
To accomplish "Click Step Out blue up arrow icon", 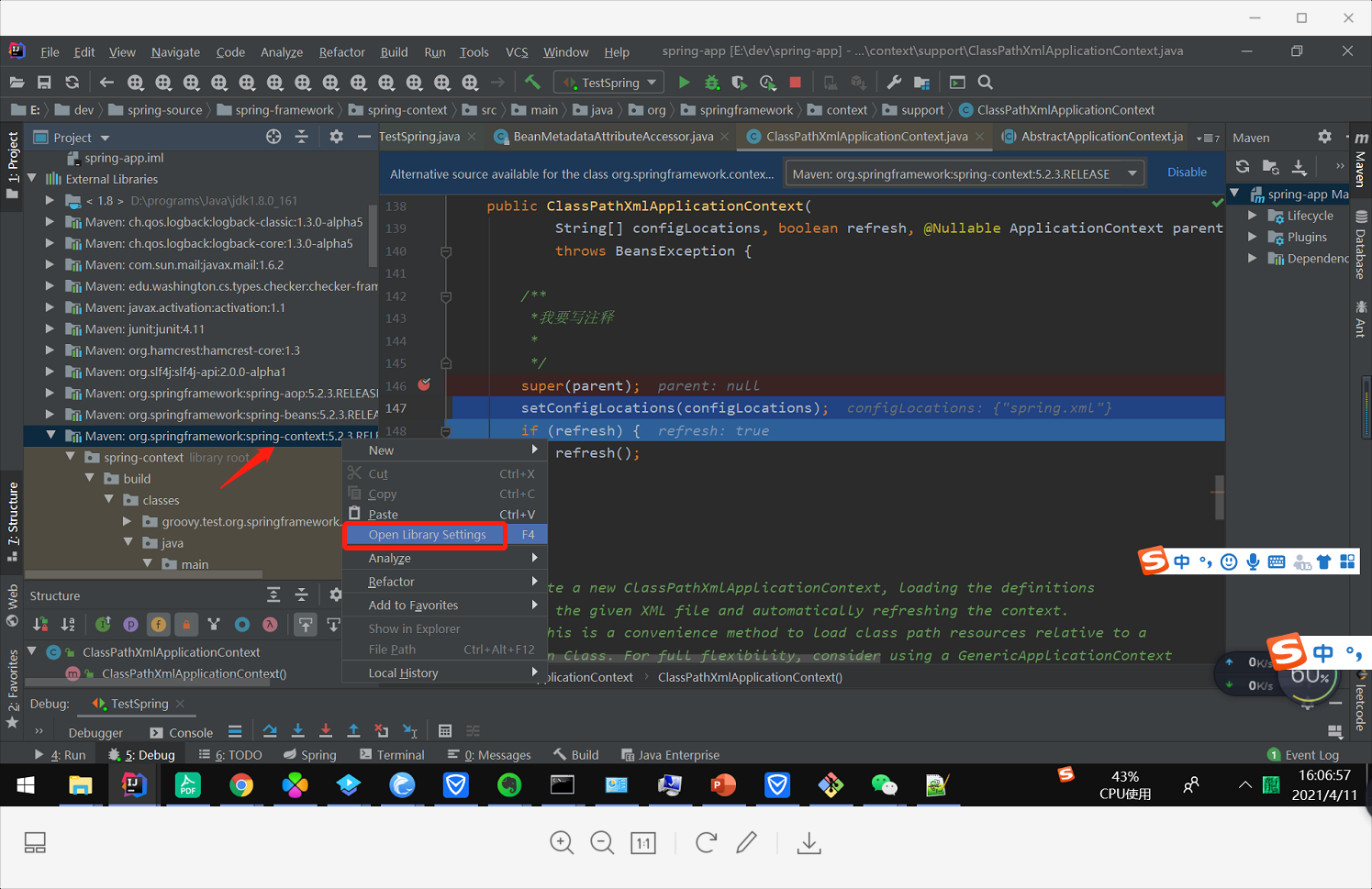I will (353, 731).
